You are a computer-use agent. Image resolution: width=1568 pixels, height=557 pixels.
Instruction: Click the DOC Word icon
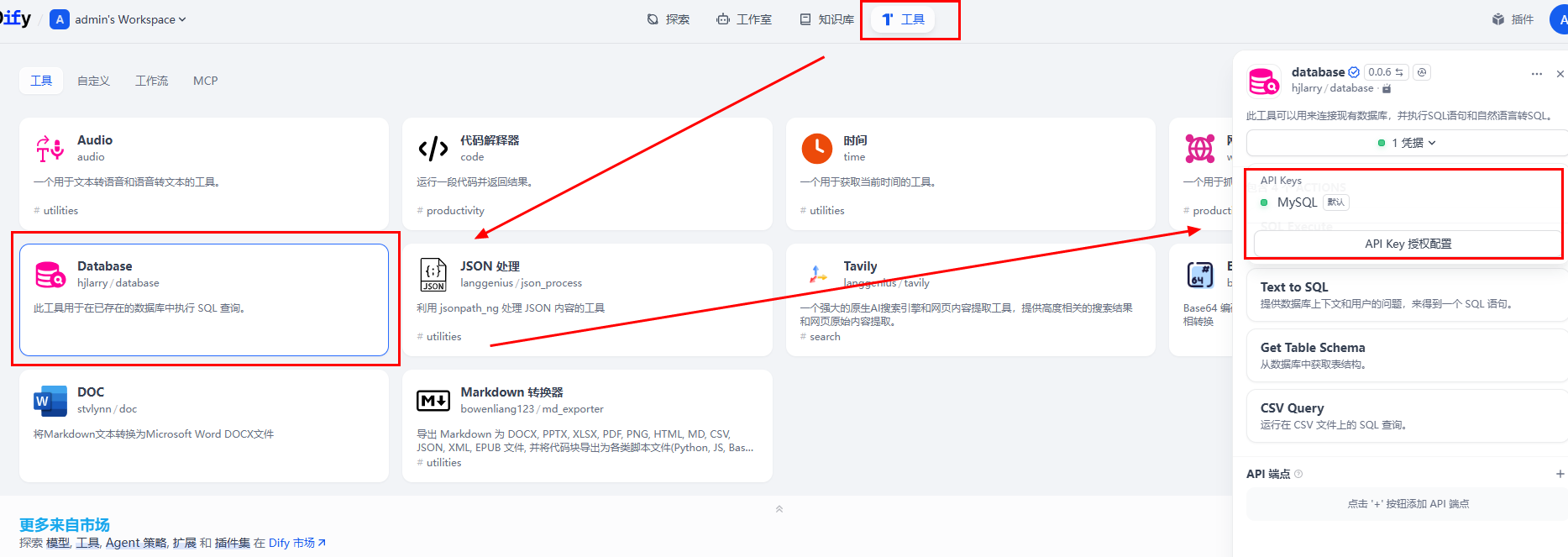(50, 401)
